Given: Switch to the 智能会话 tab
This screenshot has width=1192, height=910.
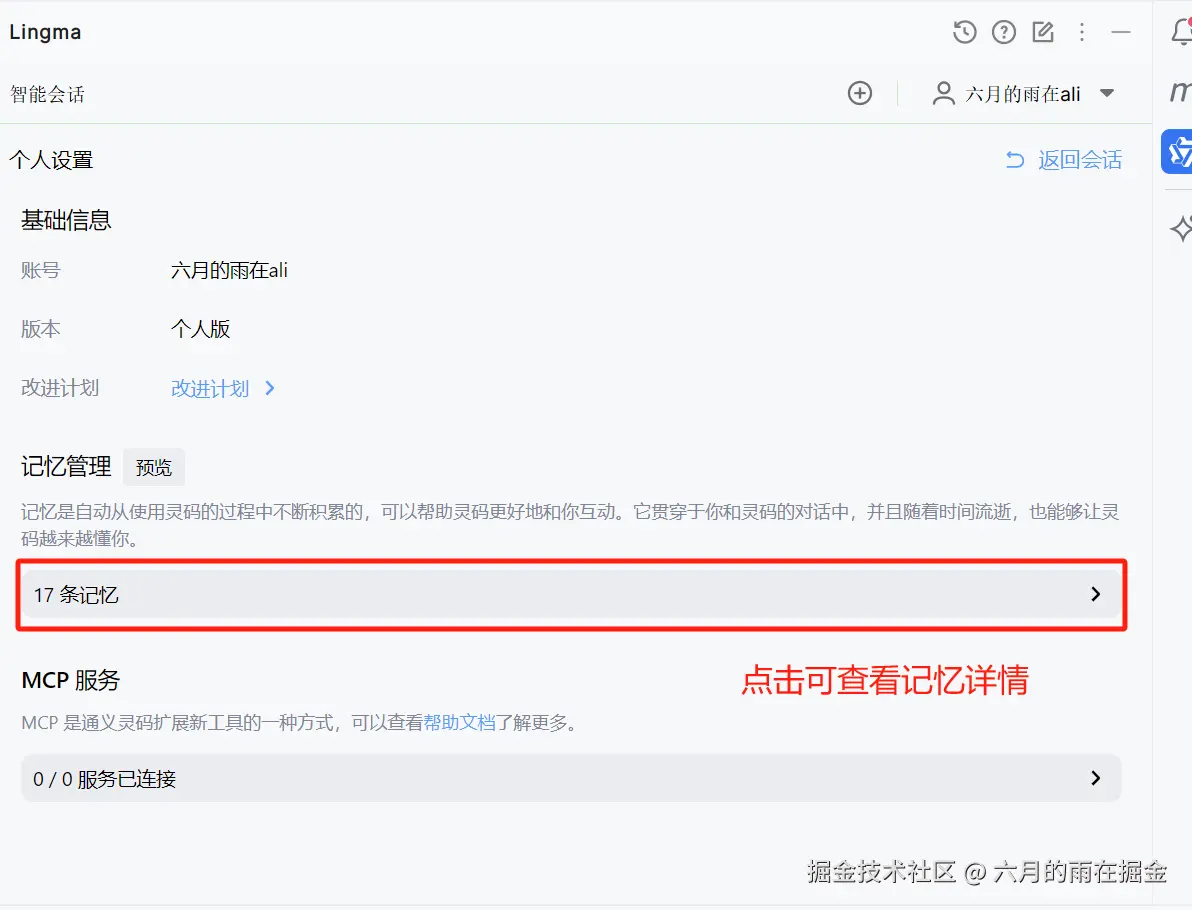Looking at the screenshot, I should point(47,94).
